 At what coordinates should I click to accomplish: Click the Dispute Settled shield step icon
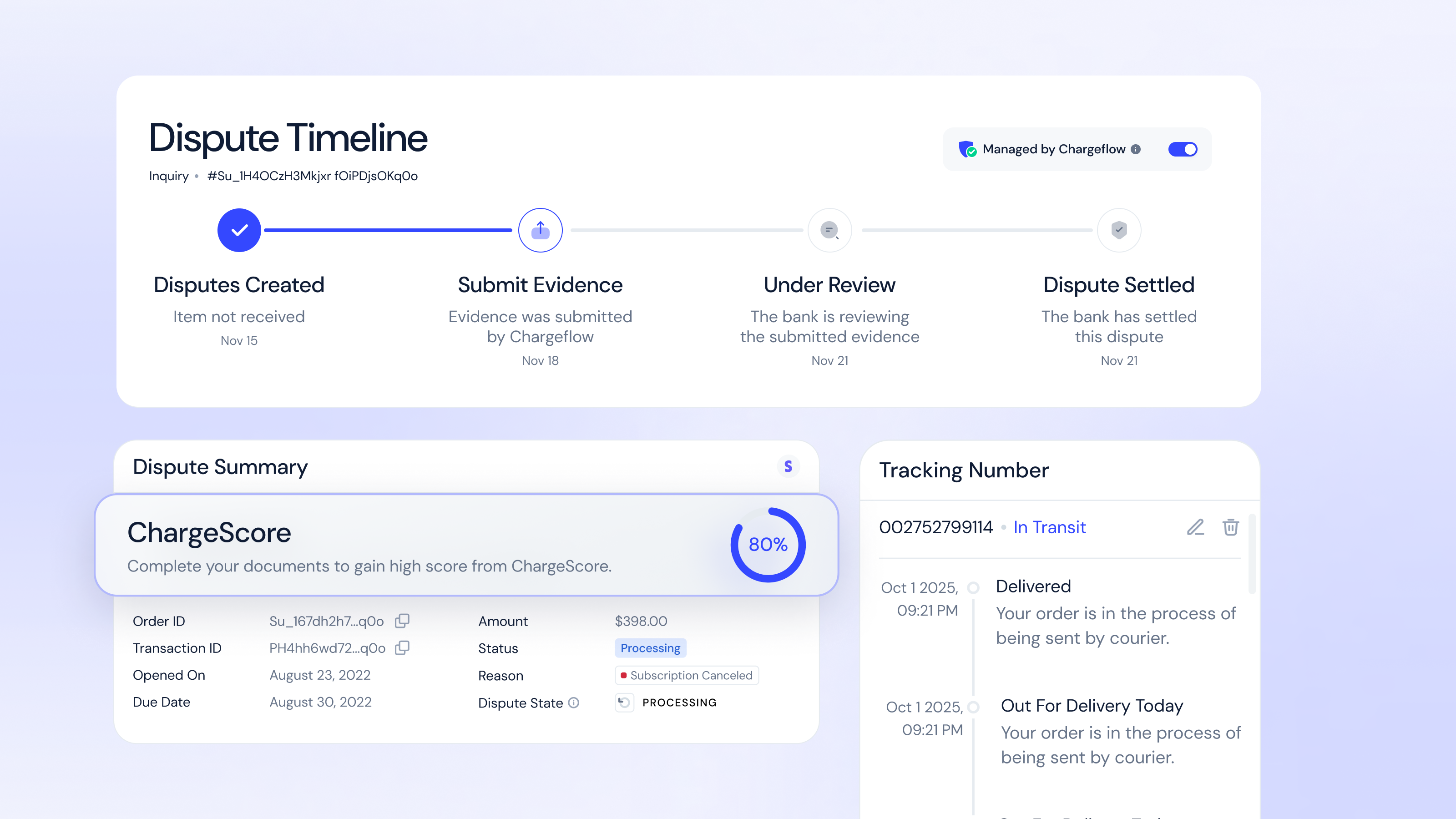[x=1118, y=230]
